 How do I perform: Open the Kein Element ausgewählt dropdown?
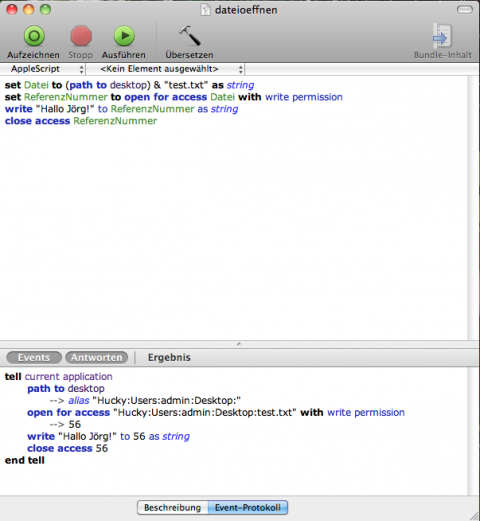(165, 69)
